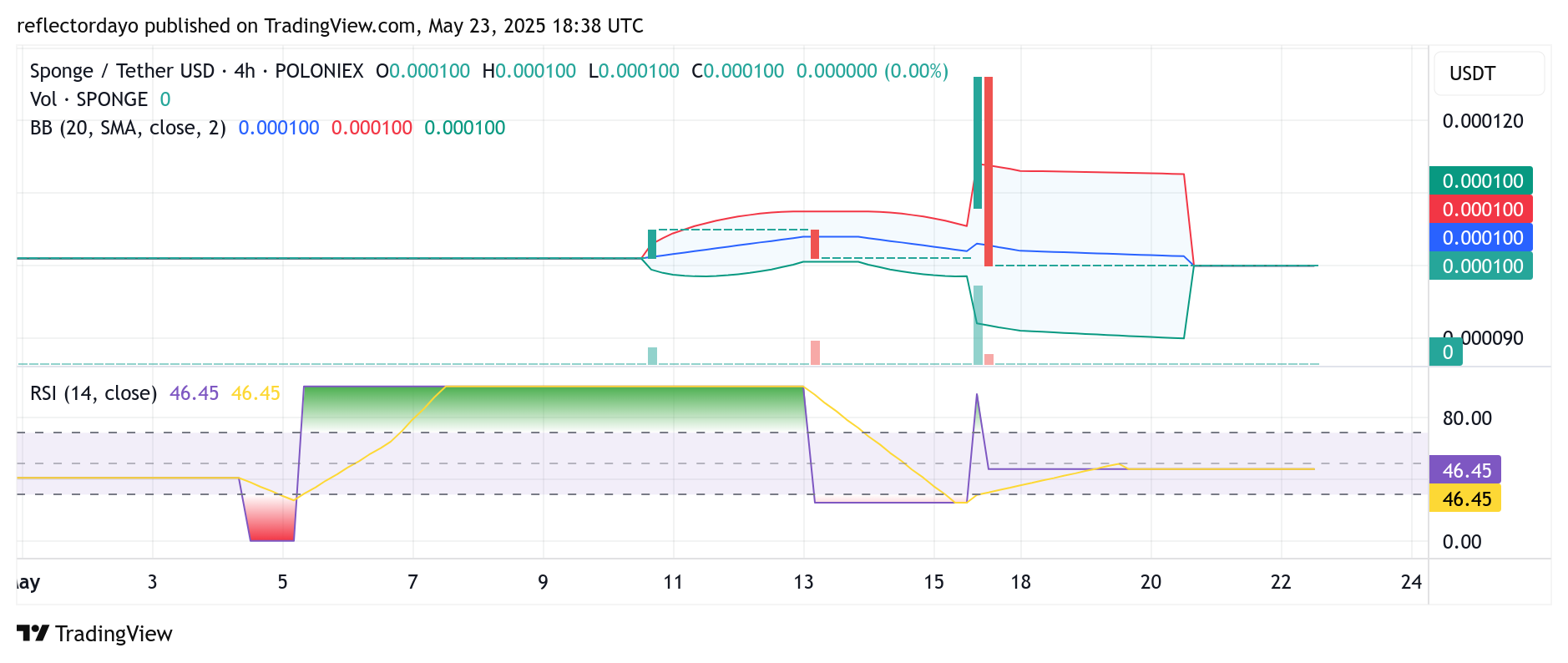Click the date label 18 on time axis
This screenshot has height=663, width=1568.
tap(1020, 582)
